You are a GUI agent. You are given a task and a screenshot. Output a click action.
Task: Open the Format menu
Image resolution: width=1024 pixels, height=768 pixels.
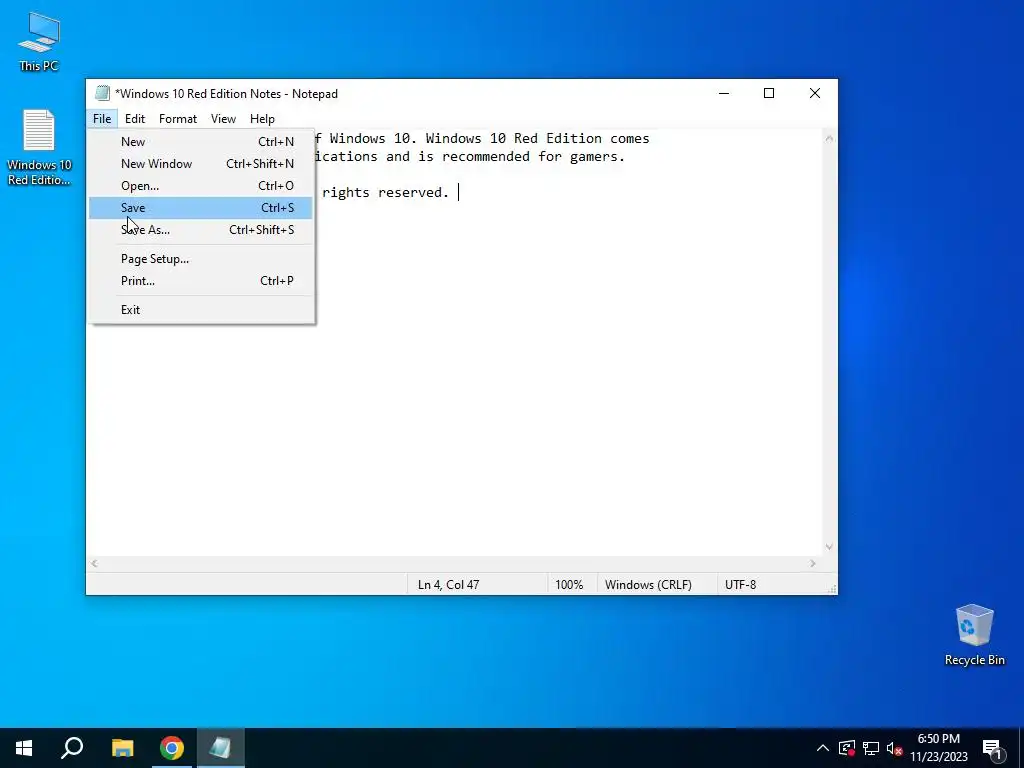point(178,119)
